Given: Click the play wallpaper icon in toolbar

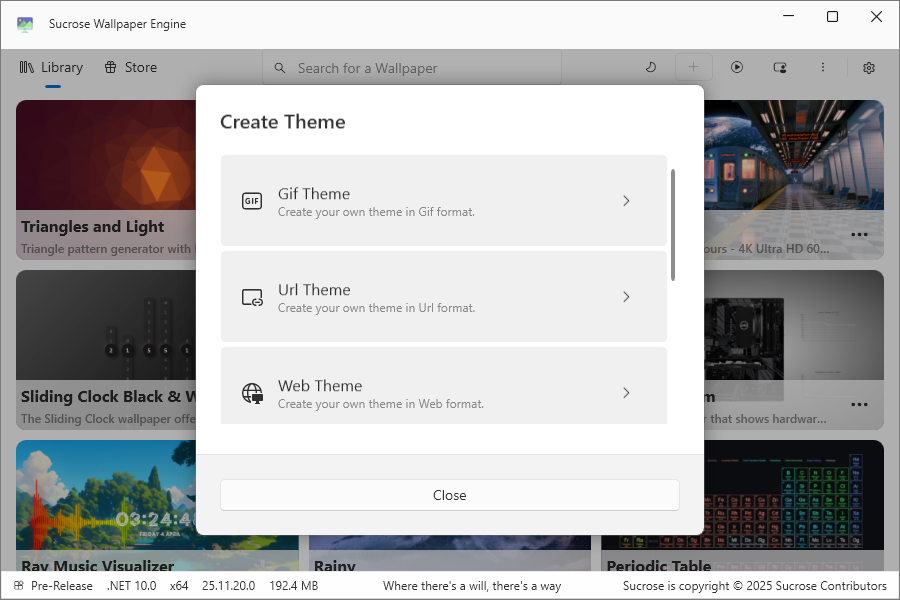Looking at the screenshot, I should coord(737,68).
